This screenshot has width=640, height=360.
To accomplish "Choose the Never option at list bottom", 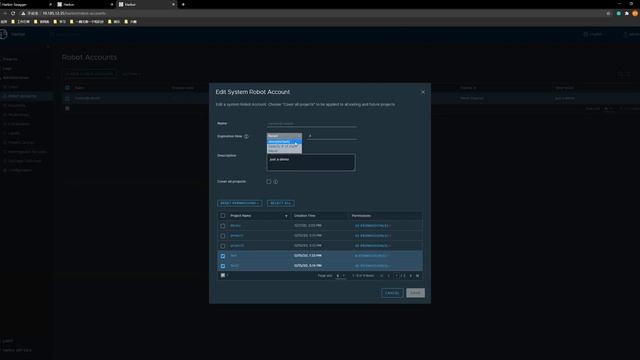I will tap(284, 151).
